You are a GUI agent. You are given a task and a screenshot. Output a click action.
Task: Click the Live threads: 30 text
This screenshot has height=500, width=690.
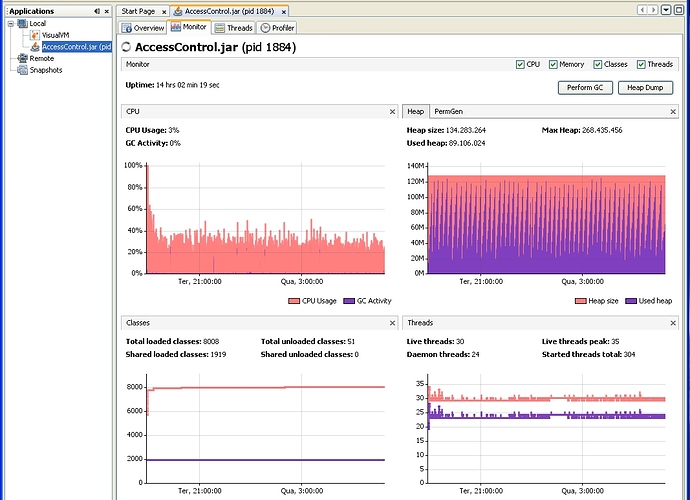(435, 342)
